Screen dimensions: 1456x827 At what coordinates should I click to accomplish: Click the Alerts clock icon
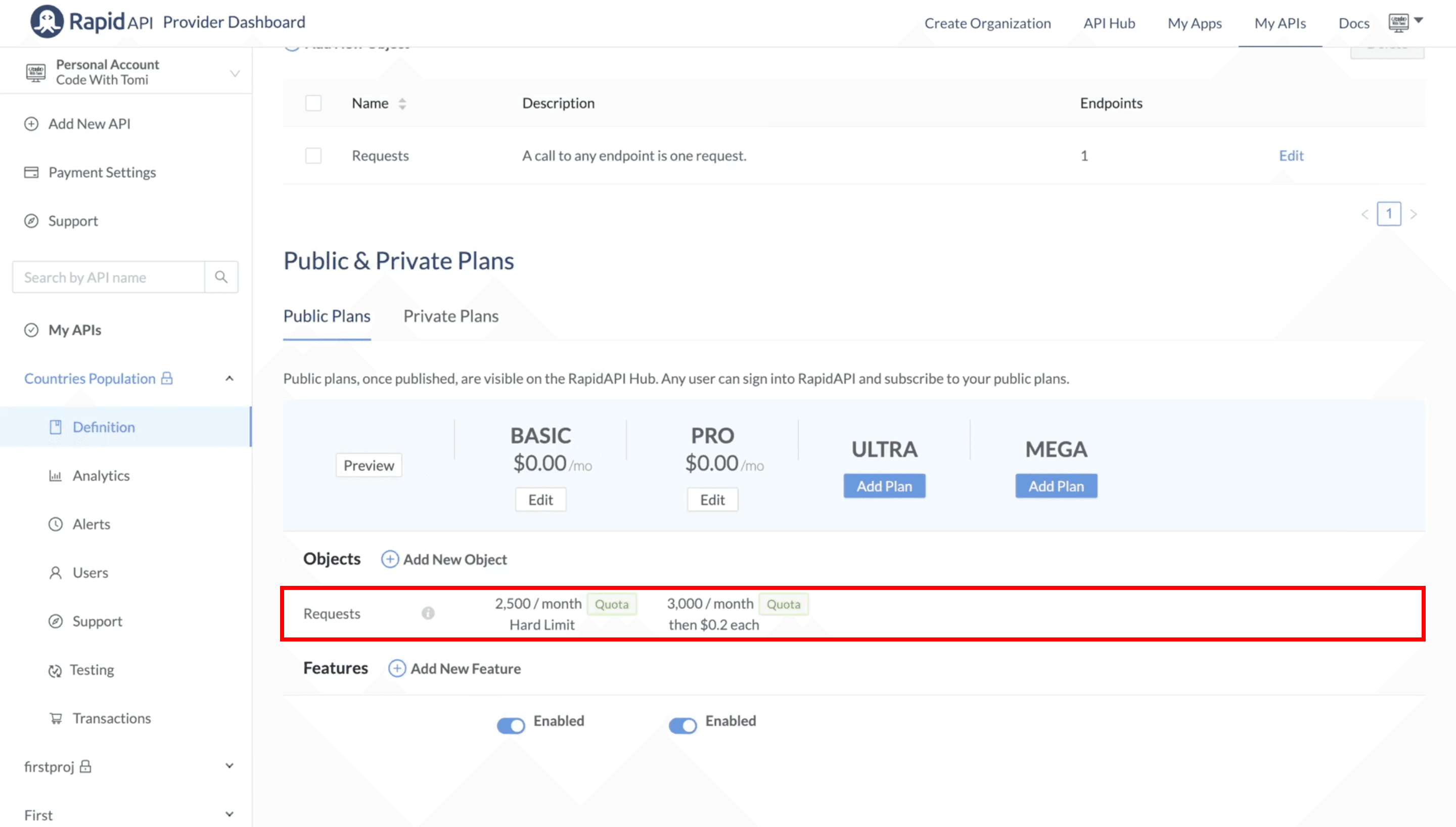(55, 524)
